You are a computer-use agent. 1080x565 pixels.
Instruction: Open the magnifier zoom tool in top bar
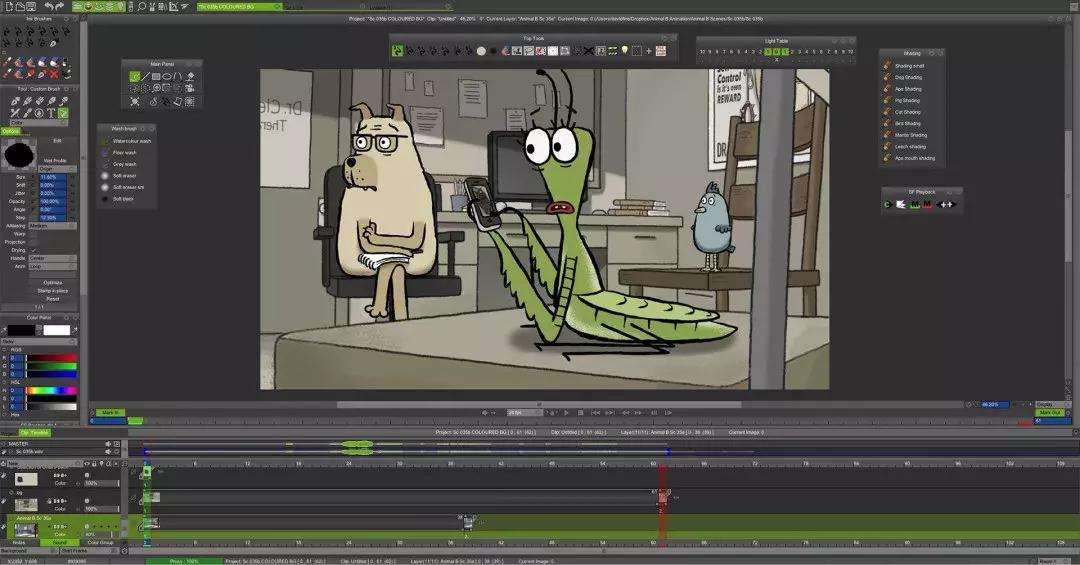tap(141, 6)
